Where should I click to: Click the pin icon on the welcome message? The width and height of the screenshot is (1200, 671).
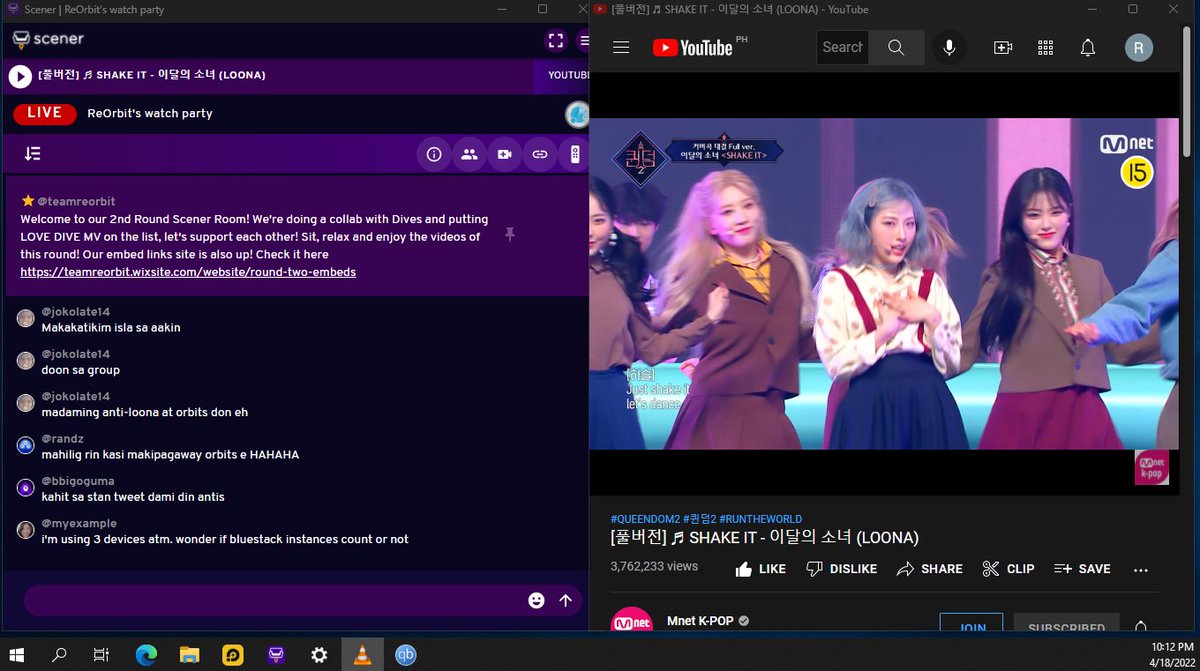[509, 234]
